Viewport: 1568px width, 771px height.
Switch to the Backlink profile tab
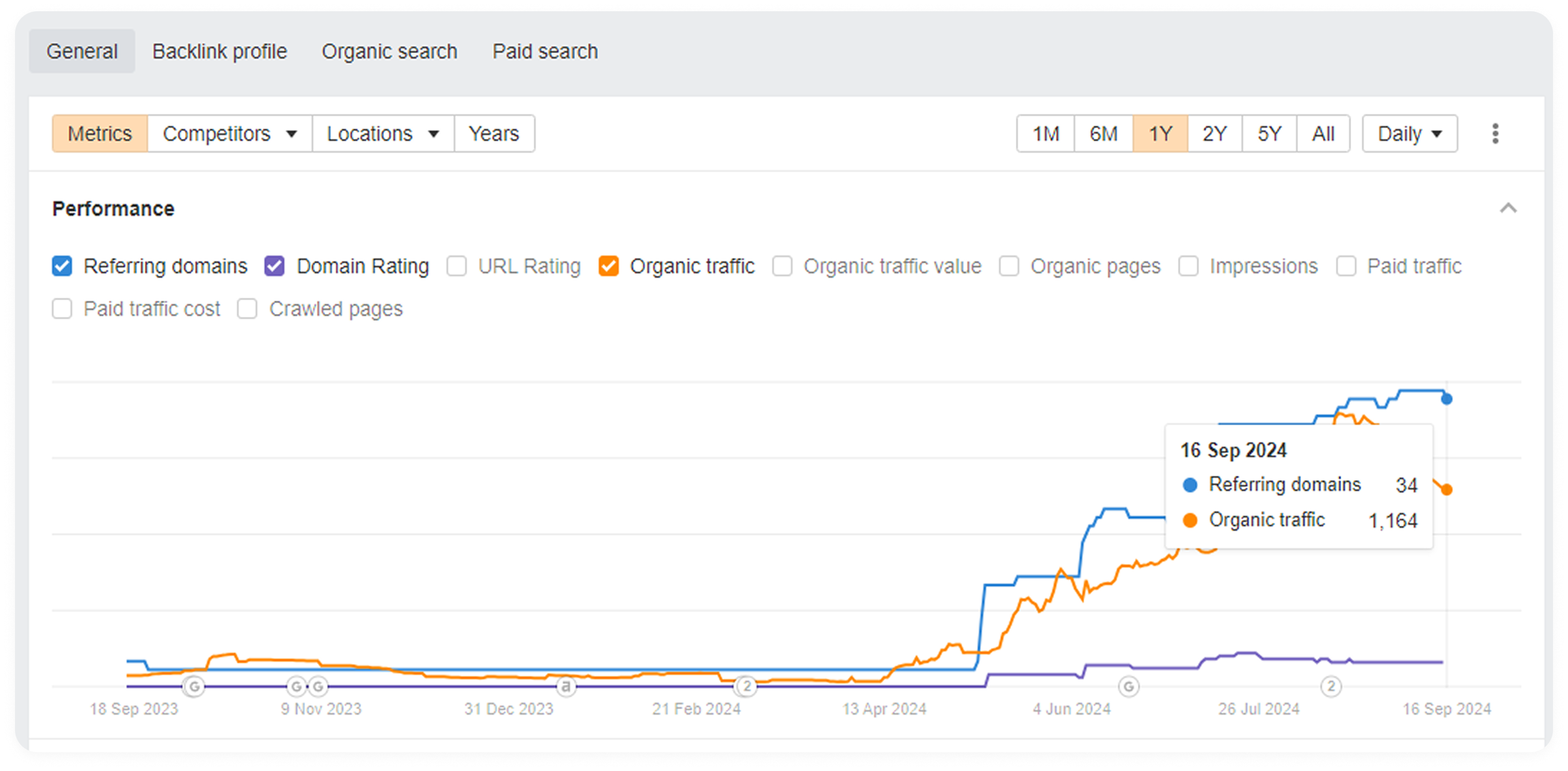pos(219,51)
